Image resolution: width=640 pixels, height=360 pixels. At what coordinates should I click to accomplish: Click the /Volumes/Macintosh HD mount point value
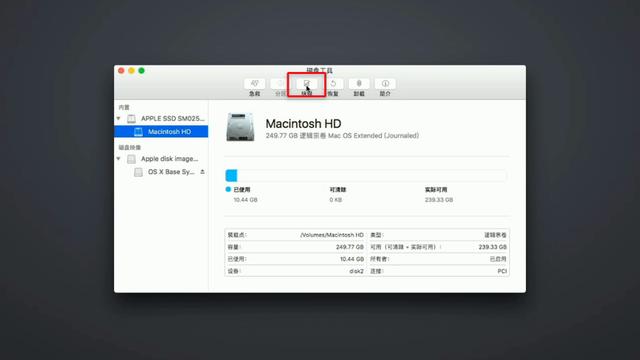click(332, 235)
